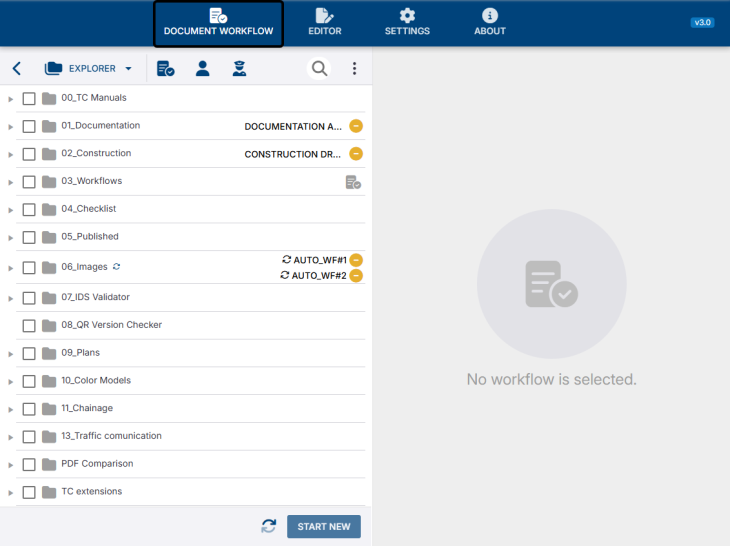
Task: Click the refresh icon beside Start New
Action: pyautogui.click(x=269, y=526)
